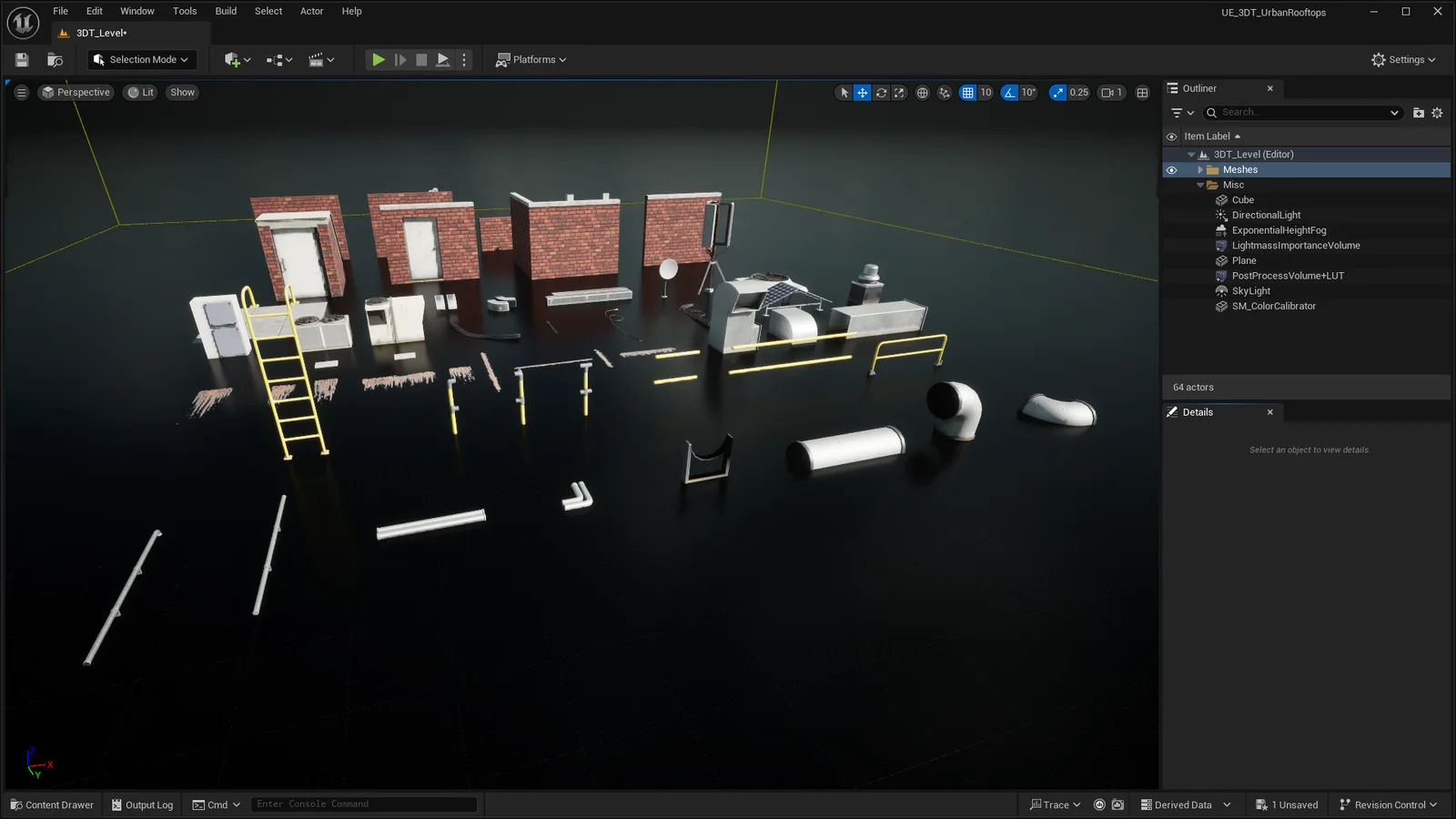Open the Content Drawer
Screen dimensions: 1456x819
pyautogui.click(x=52, y=804)
